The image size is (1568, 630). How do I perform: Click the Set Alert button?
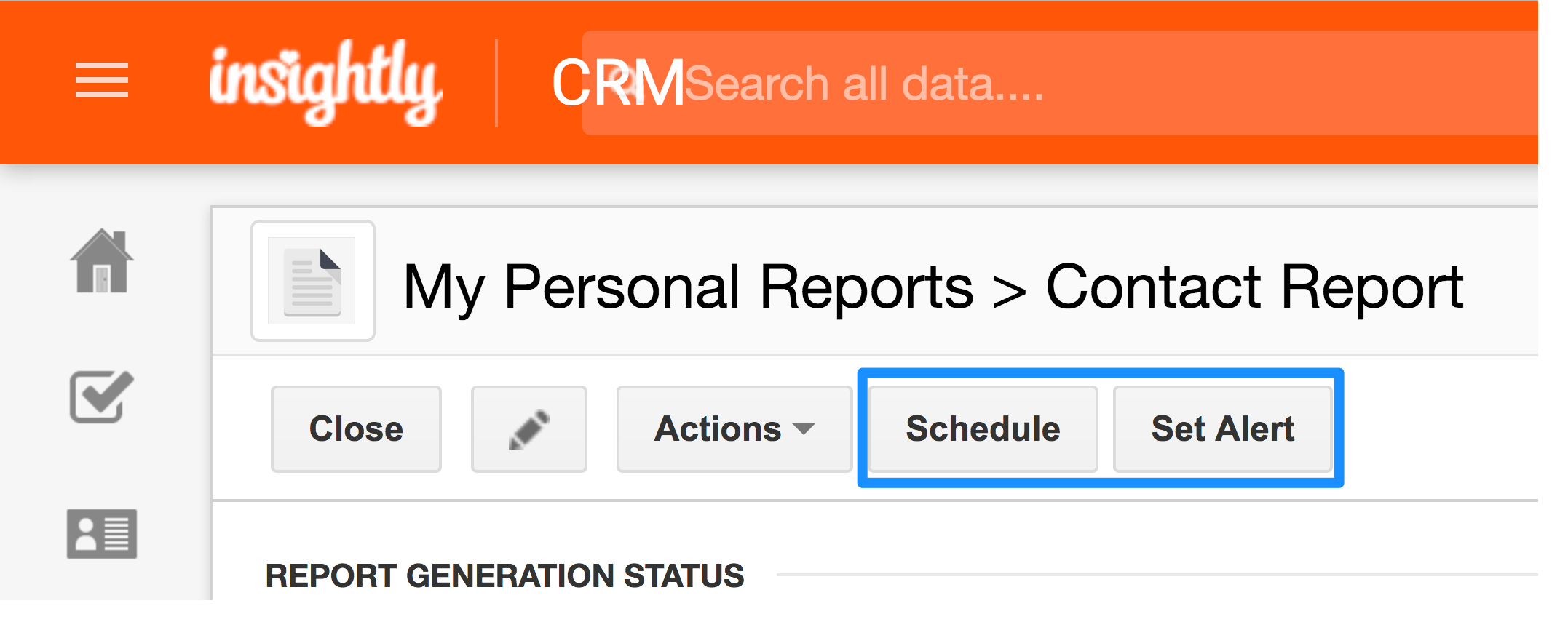click(1223, 429)
